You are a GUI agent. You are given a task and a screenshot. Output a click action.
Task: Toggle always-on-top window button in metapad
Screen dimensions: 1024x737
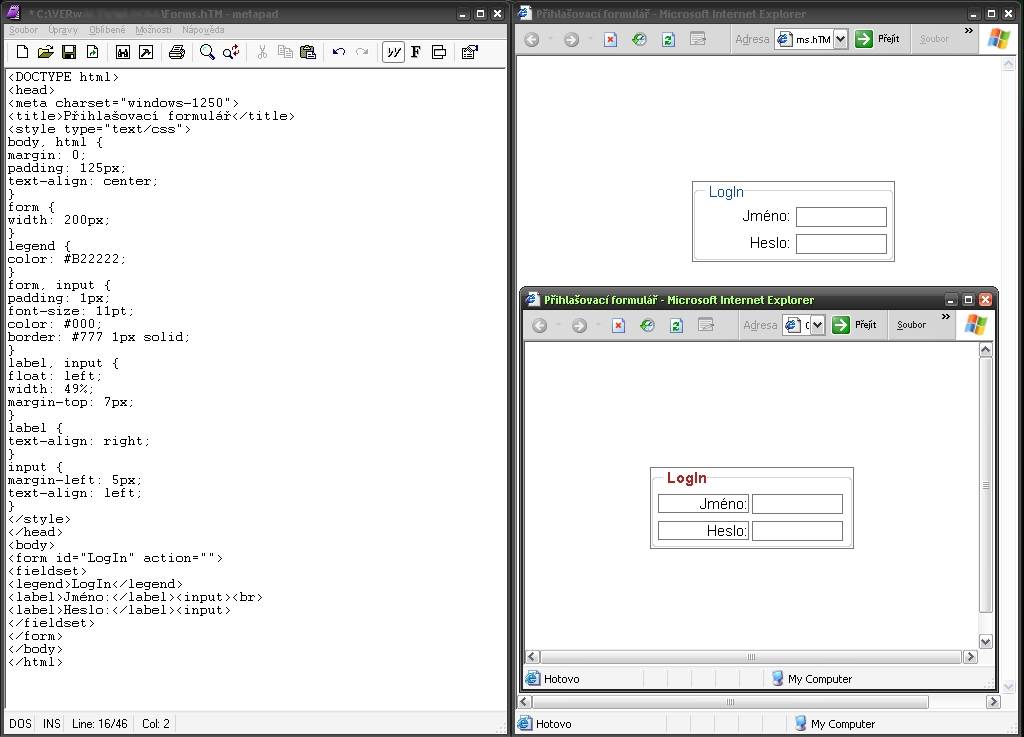[439, 52]
